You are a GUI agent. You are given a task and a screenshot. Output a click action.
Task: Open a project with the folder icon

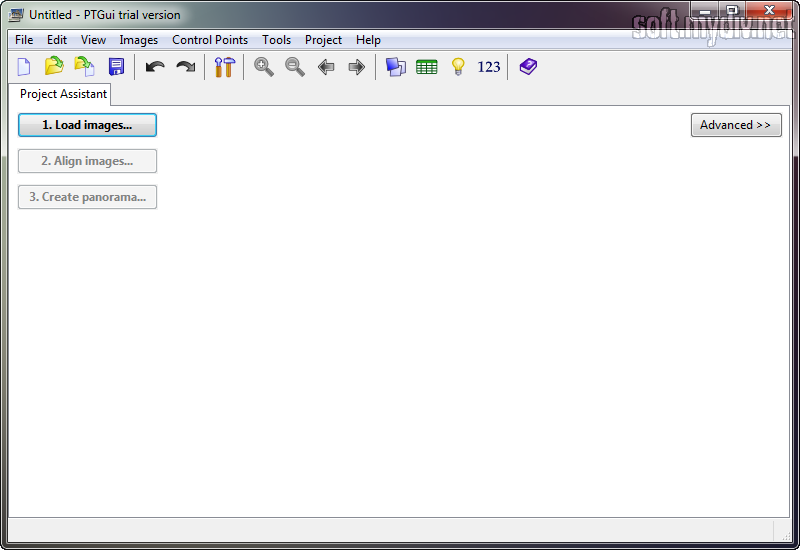[x=54, y=66]
